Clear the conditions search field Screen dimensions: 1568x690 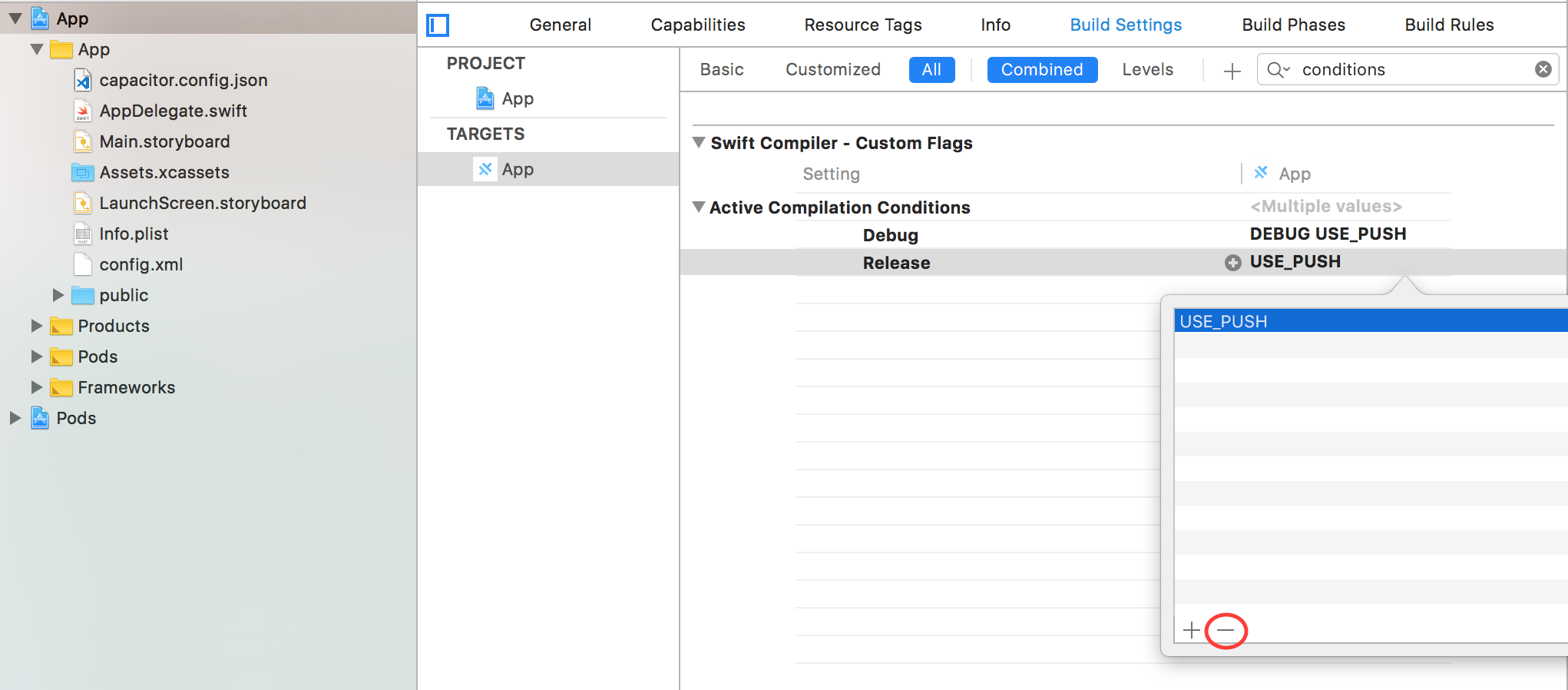point(1543,70)
